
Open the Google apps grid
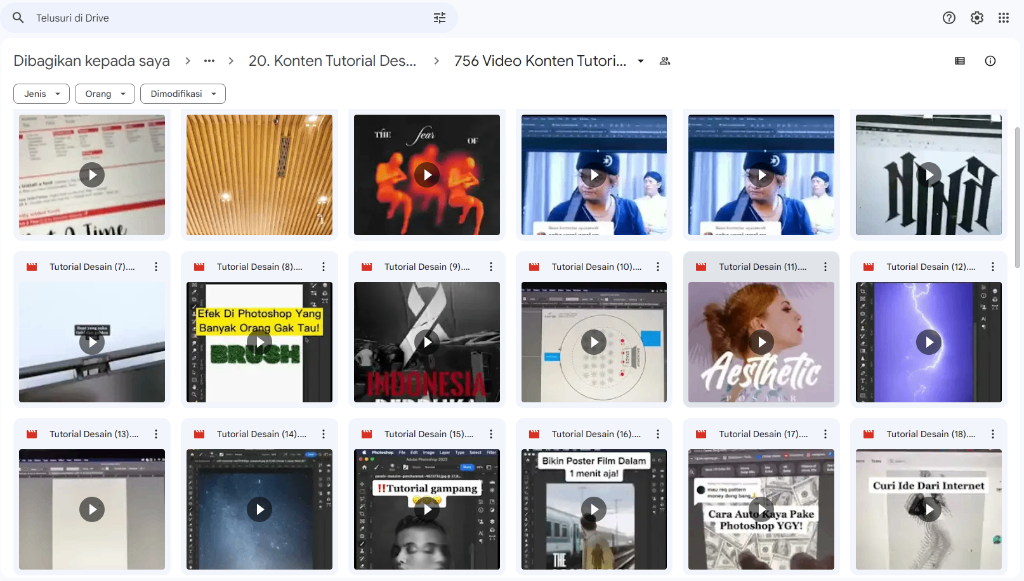pos(1004,18)
